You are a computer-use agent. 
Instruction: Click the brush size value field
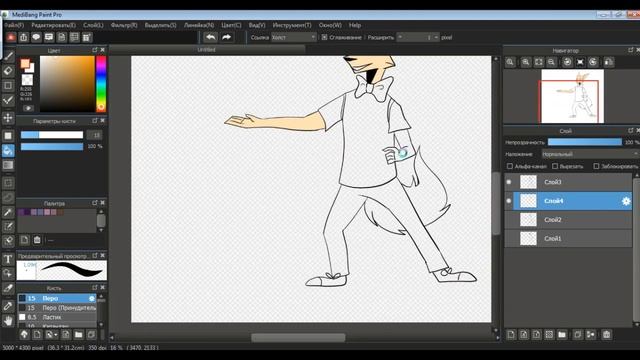pos(95,135)
